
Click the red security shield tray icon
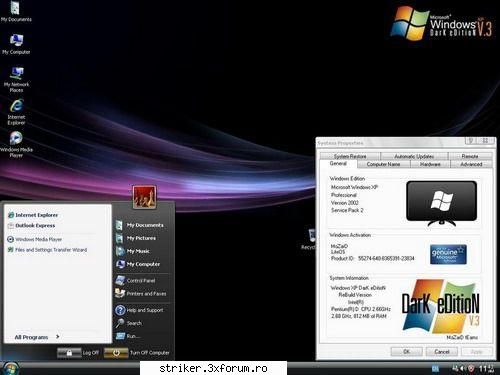pos(471,368)
